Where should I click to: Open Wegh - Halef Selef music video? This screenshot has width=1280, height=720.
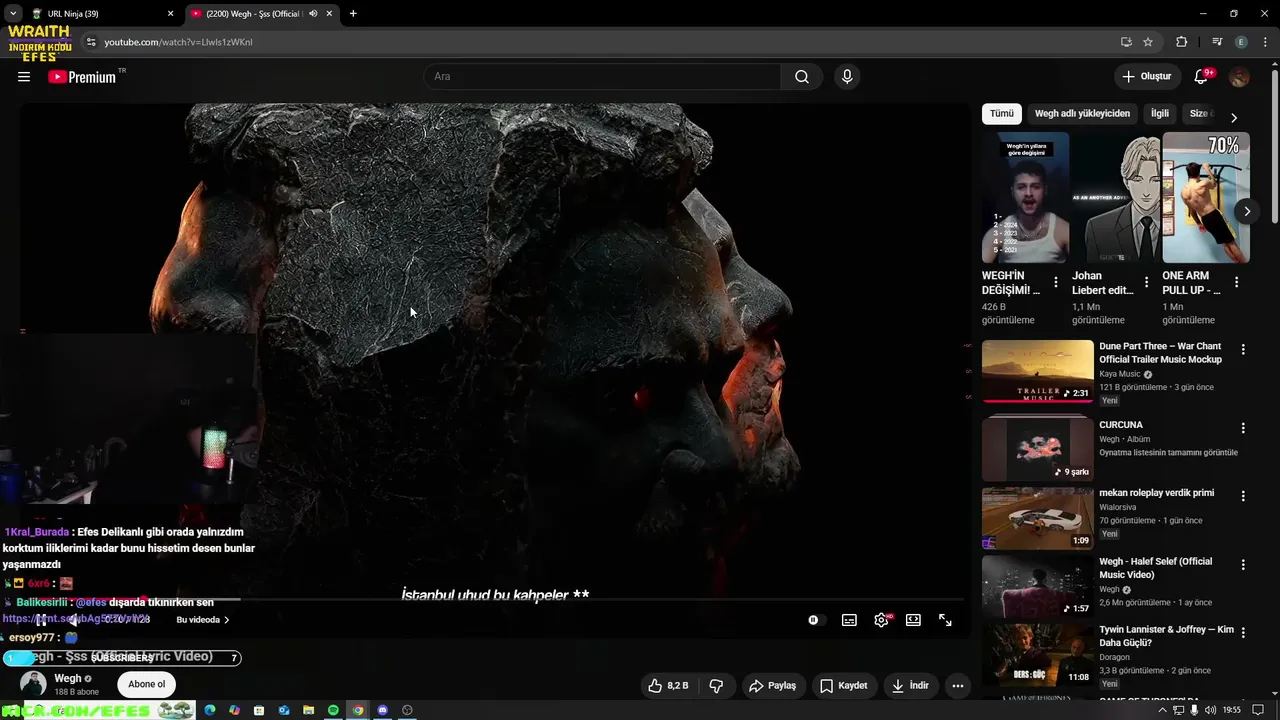click(1038, 586)
